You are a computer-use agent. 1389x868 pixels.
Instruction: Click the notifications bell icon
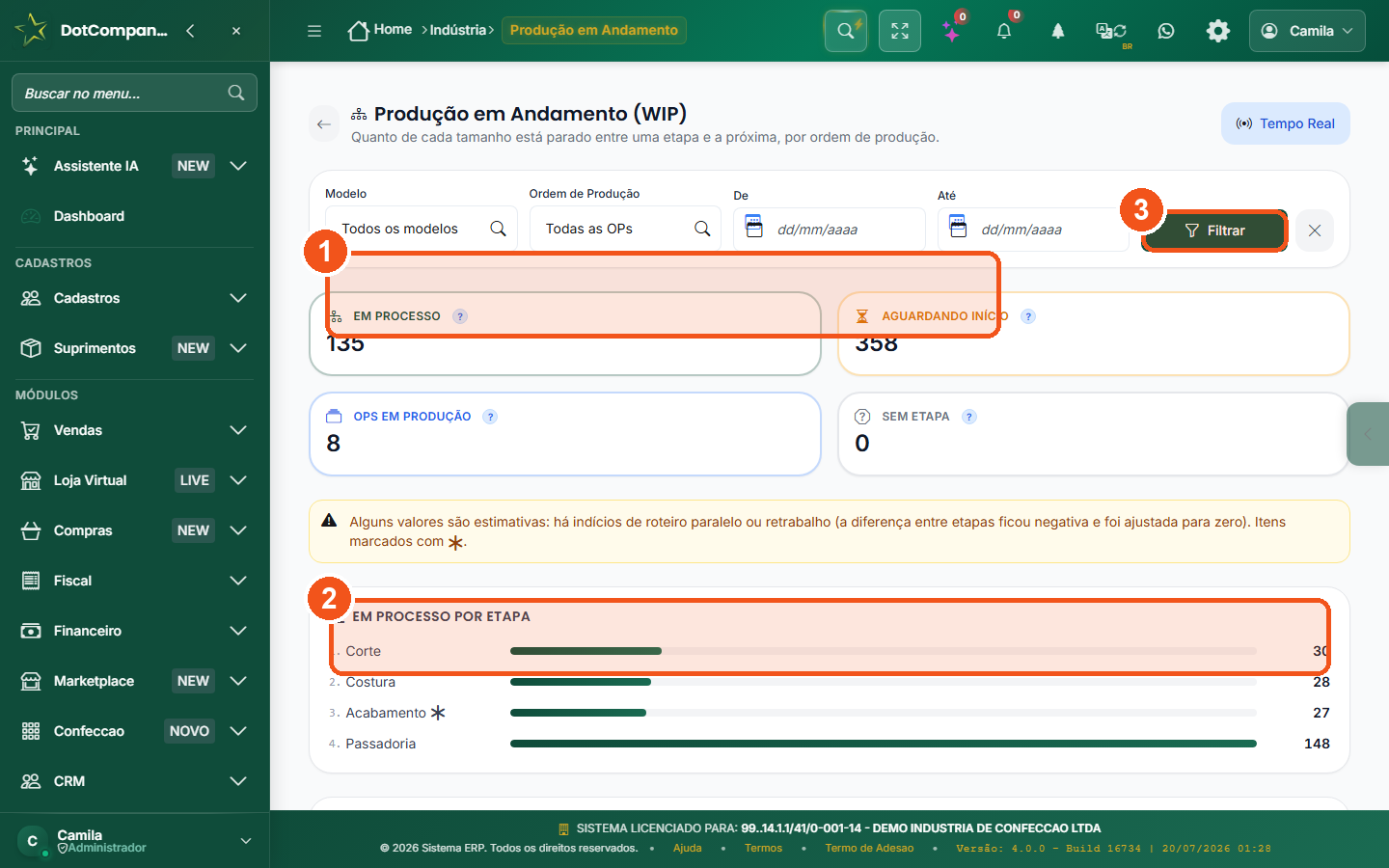pos(1004,31)
